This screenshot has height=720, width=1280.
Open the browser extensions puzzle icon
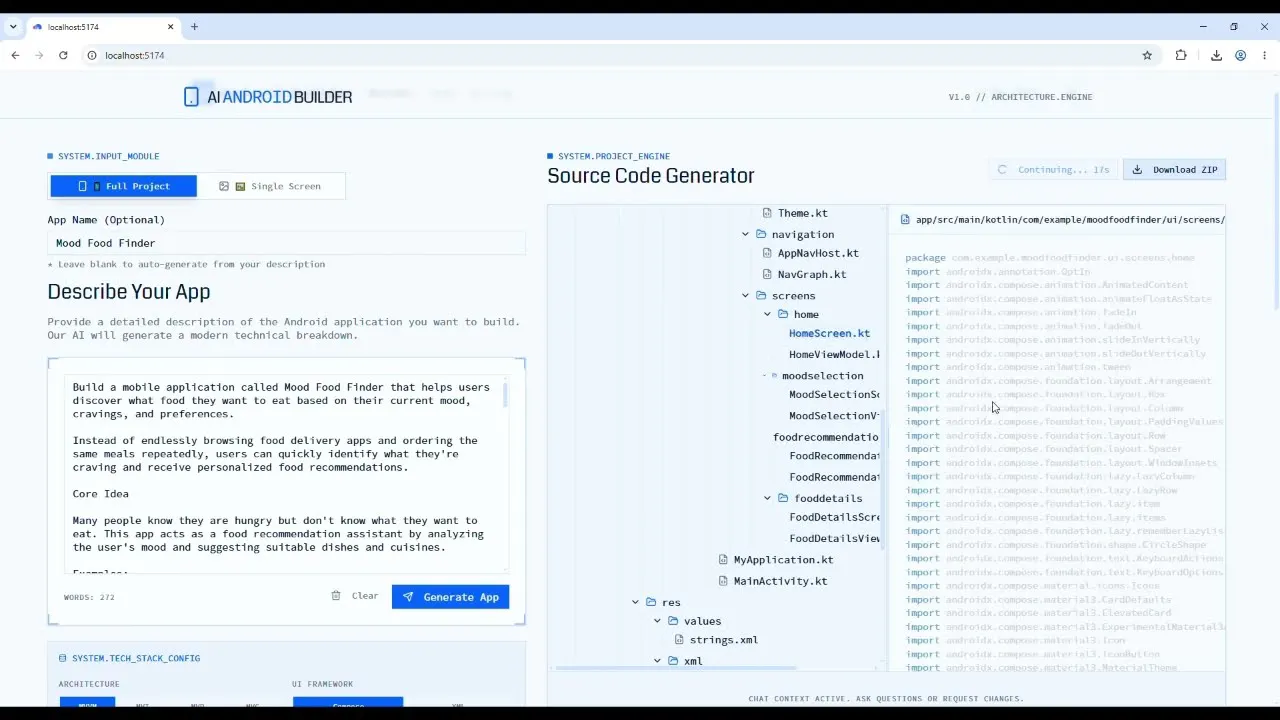click(1181, 55)
